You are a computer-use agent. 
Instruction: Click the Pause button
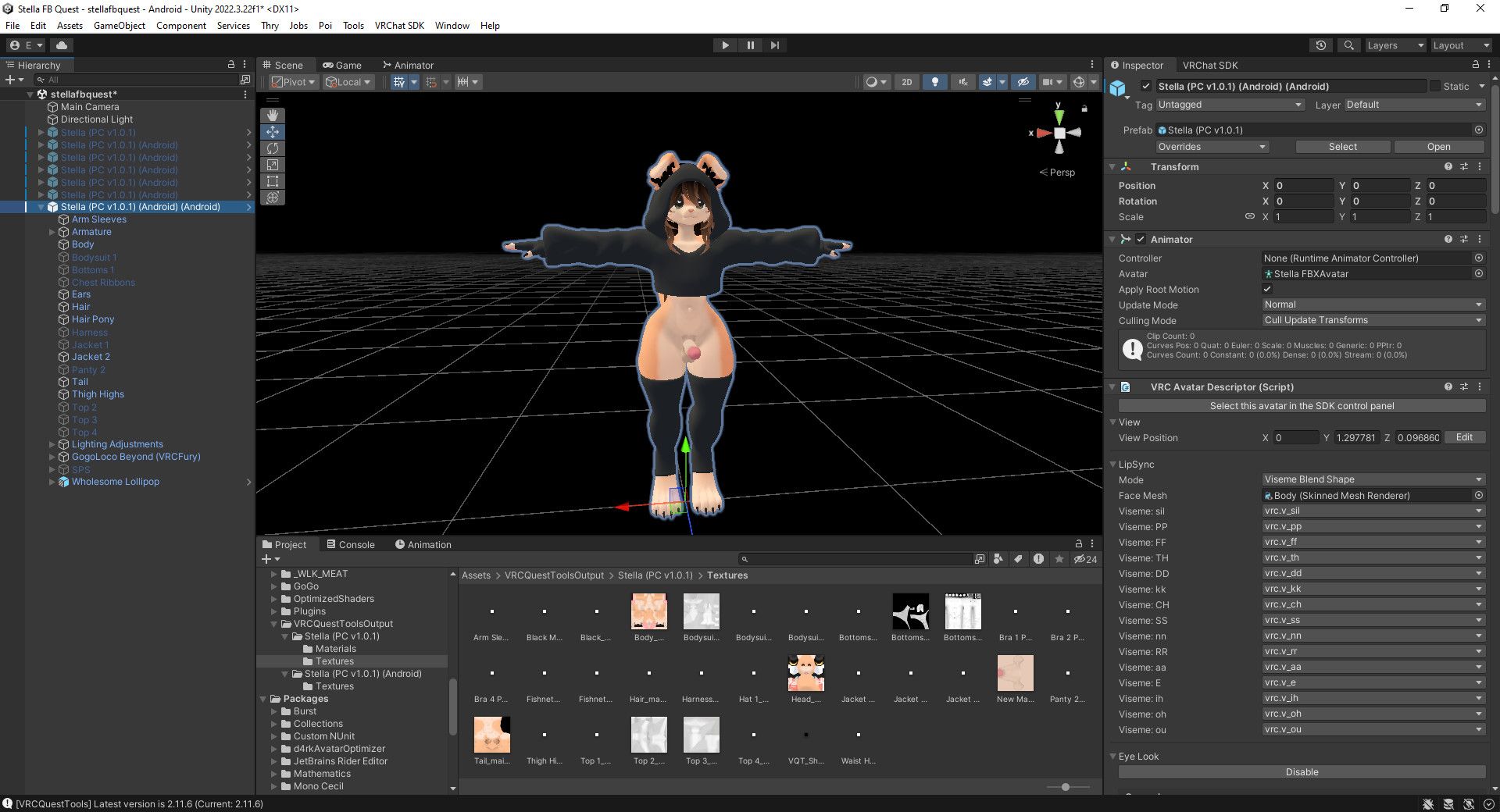pos(750,45)
